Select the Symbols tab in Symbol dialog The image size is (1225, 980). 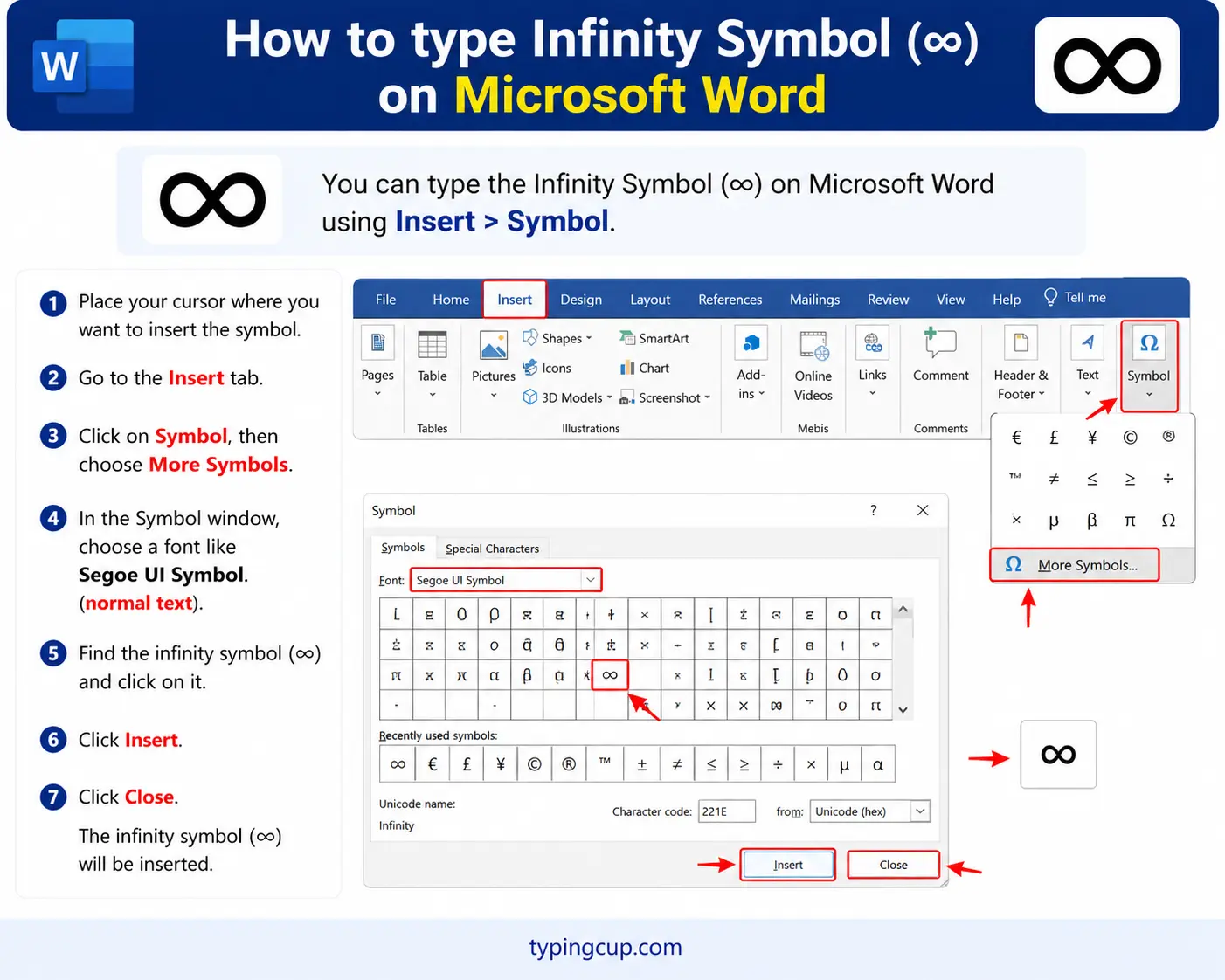(x=403, y=548)
